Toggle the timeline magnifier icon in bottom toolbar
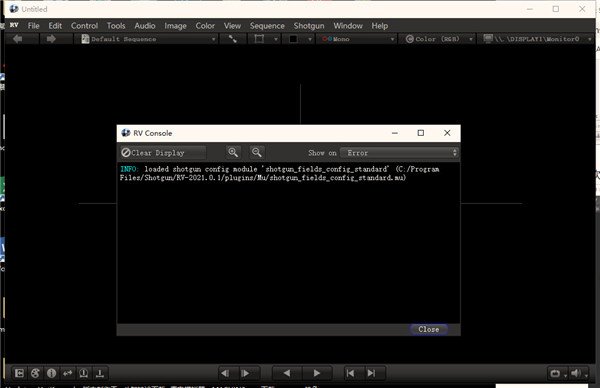Image resolution: width=600 pixels, height=388 pixels. coord(83,373)
